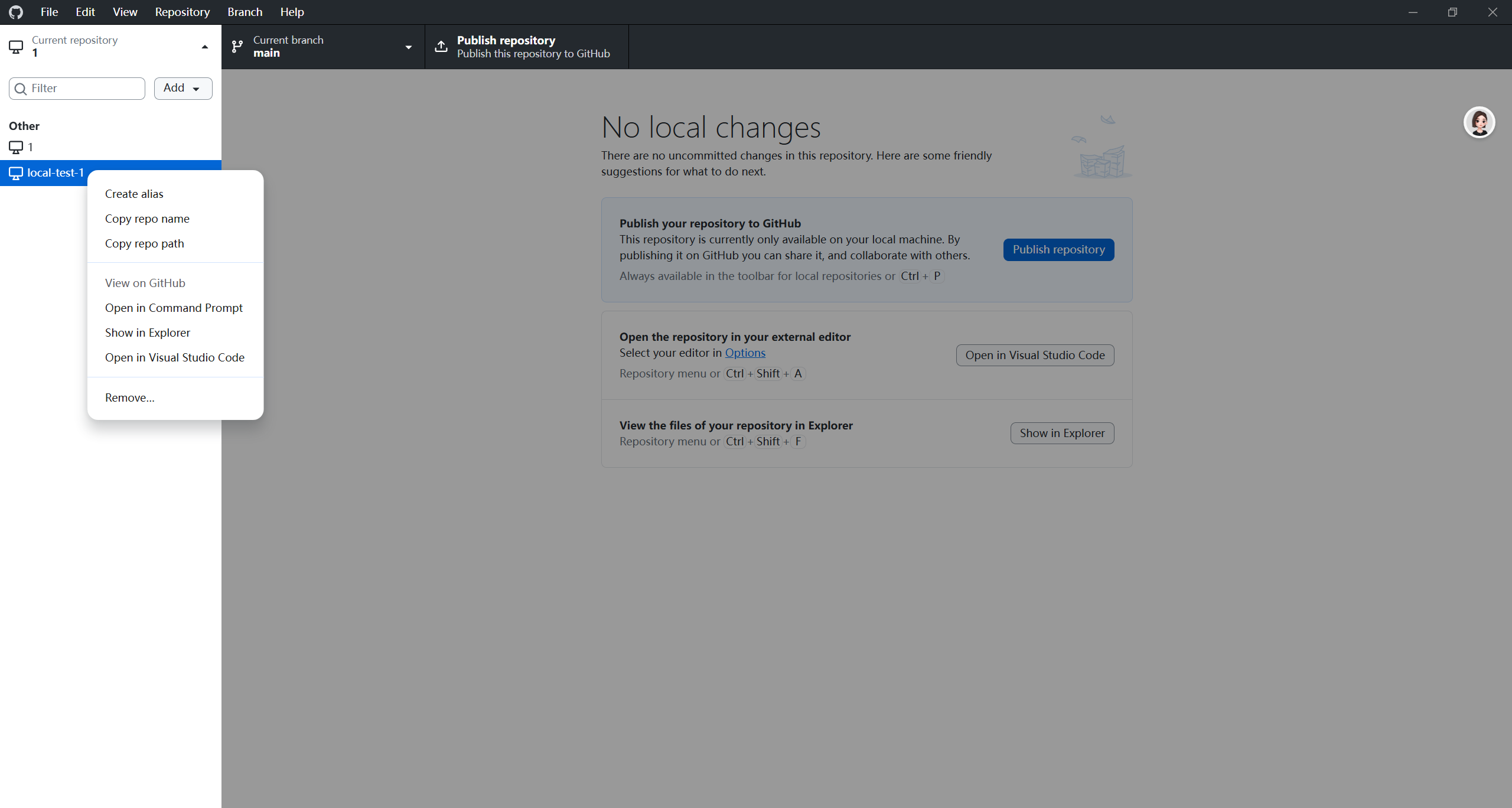The width and height of the screenshot is (1512, 808).
Task: Click the GitHub logo icon in title bar
Action: [16, 12]
